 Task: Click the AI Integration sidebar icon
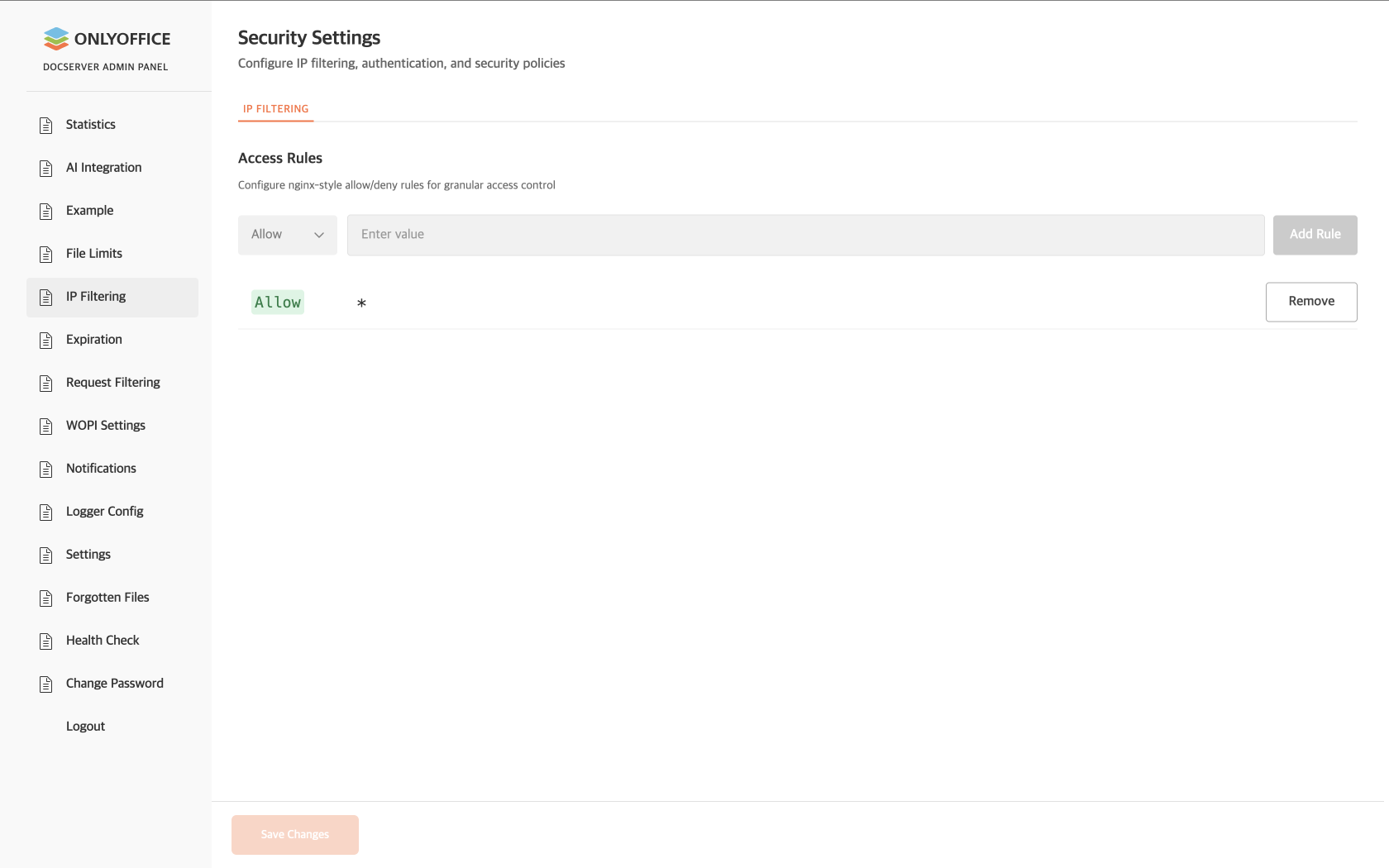pyautogui.click(x=46, y=169)
